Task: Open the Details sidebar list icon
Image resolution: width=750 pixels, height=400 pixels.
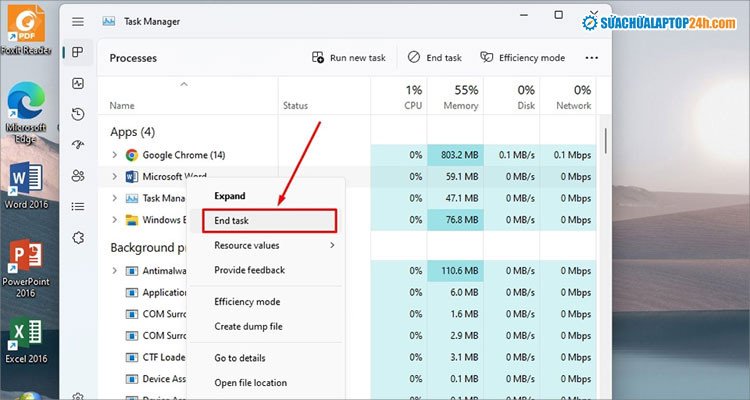Action: (x=78, y=207)
